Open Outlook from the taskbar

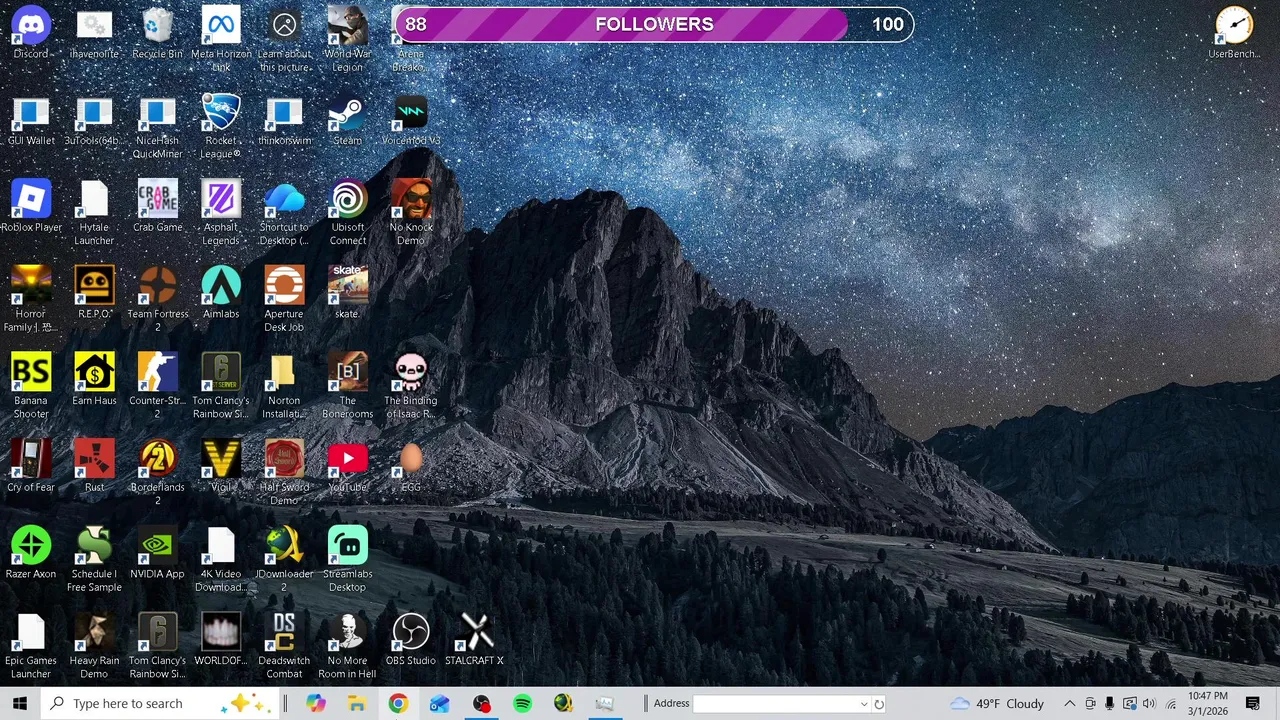(439, 704)
